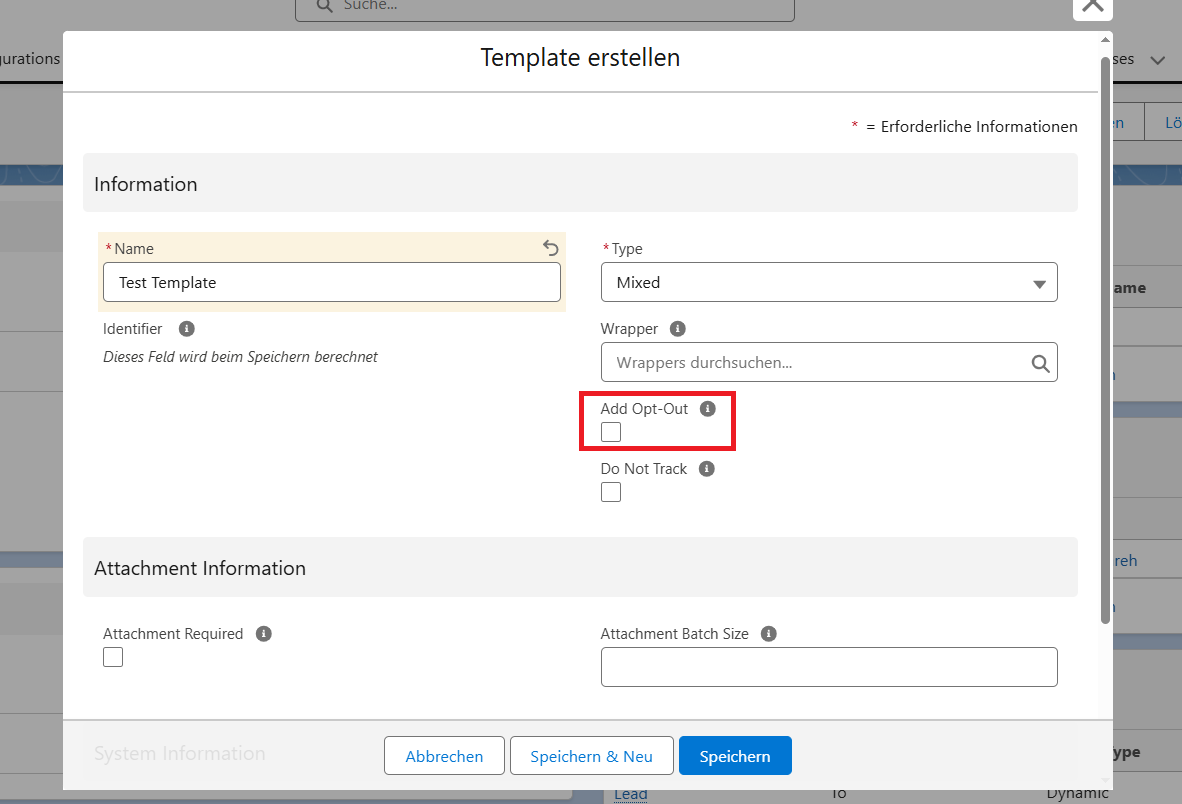Enable the Add Opt-Out checkbox
The image size is (1182, 804).
point(611,432)
